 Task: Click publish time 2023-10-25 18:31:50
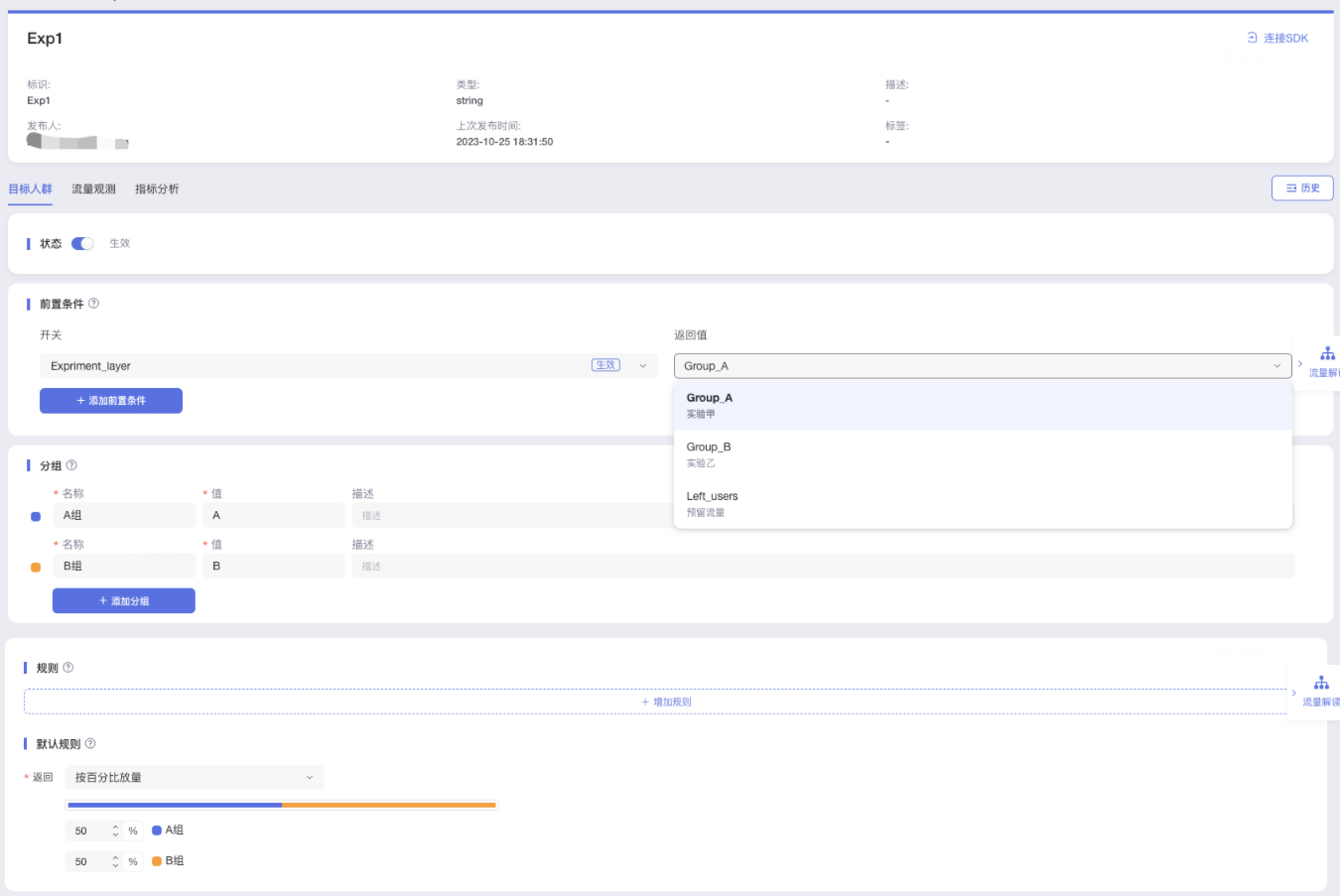(504, 142)
